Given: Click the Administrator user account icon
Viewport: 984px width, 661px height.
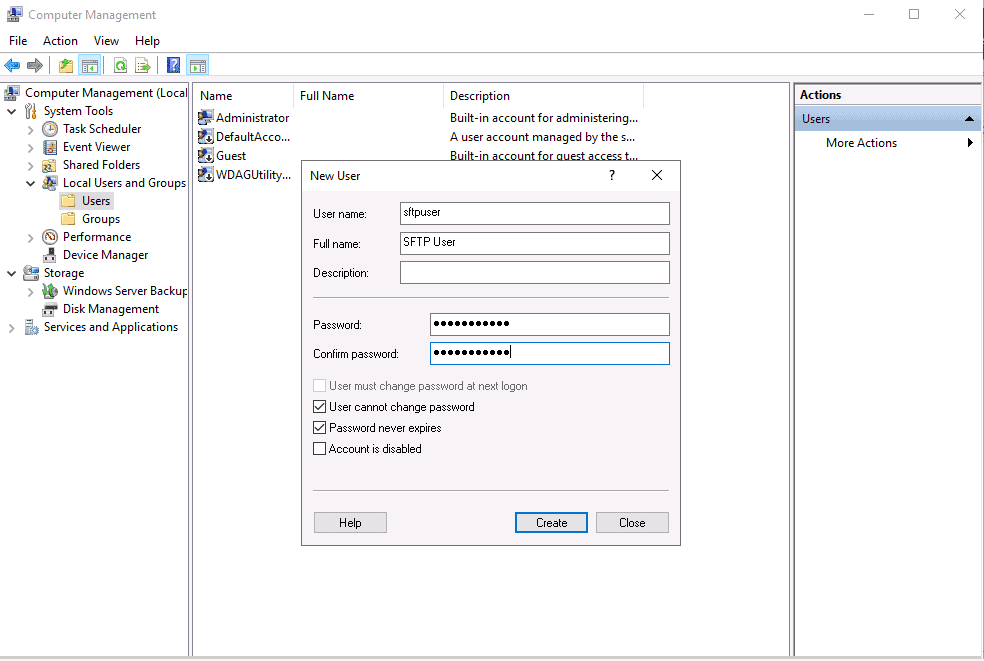Looking at the screenshot, I should pos(205,117).
